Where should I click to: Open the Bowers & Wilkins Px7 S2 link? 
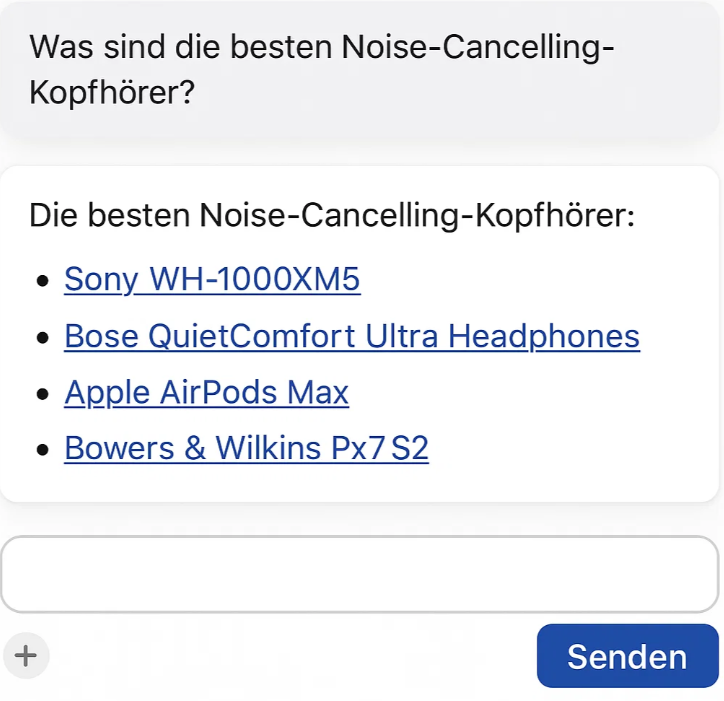click(x=246, y=448)
